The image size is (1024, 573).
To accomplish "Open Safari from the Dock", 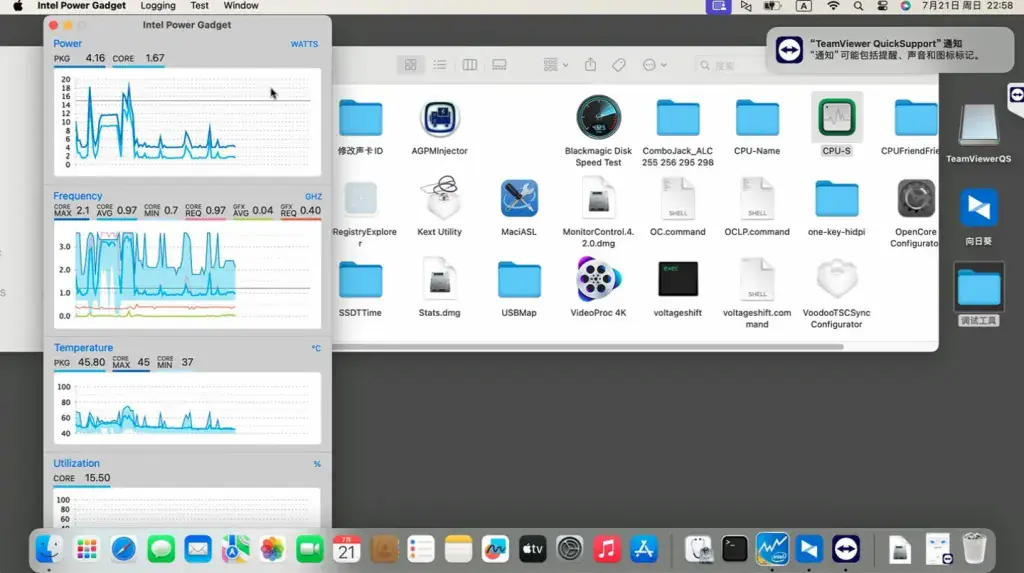I will click(x=123, y=549).
